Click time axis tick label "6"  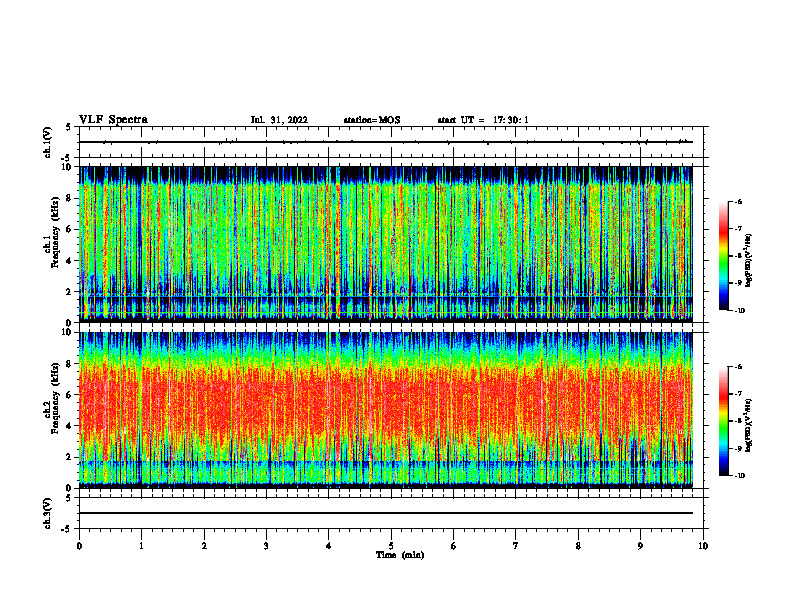(454, 546)
